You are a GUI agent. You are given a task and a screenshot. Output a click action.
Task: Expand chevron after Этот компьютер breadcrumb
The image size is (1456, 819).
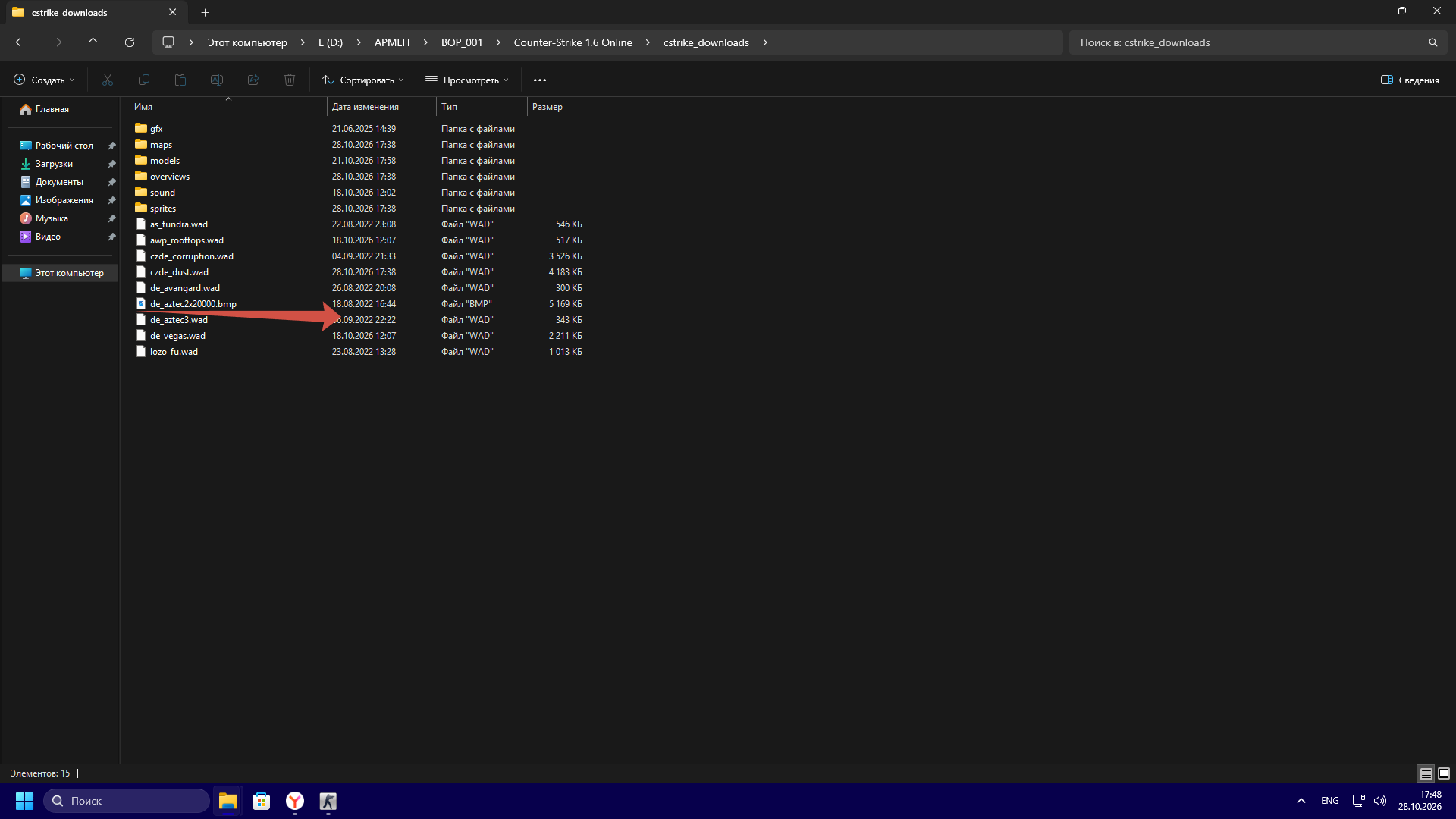[x=303, y=42]
